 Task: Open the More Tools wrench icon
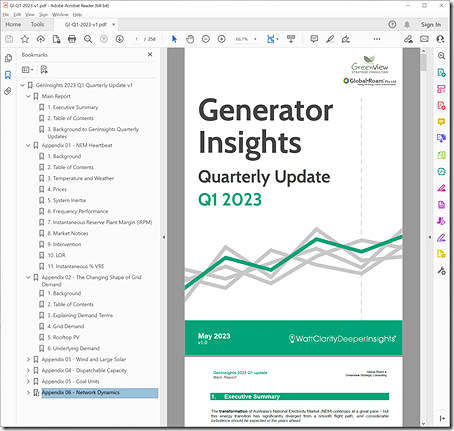coord(441,271)
